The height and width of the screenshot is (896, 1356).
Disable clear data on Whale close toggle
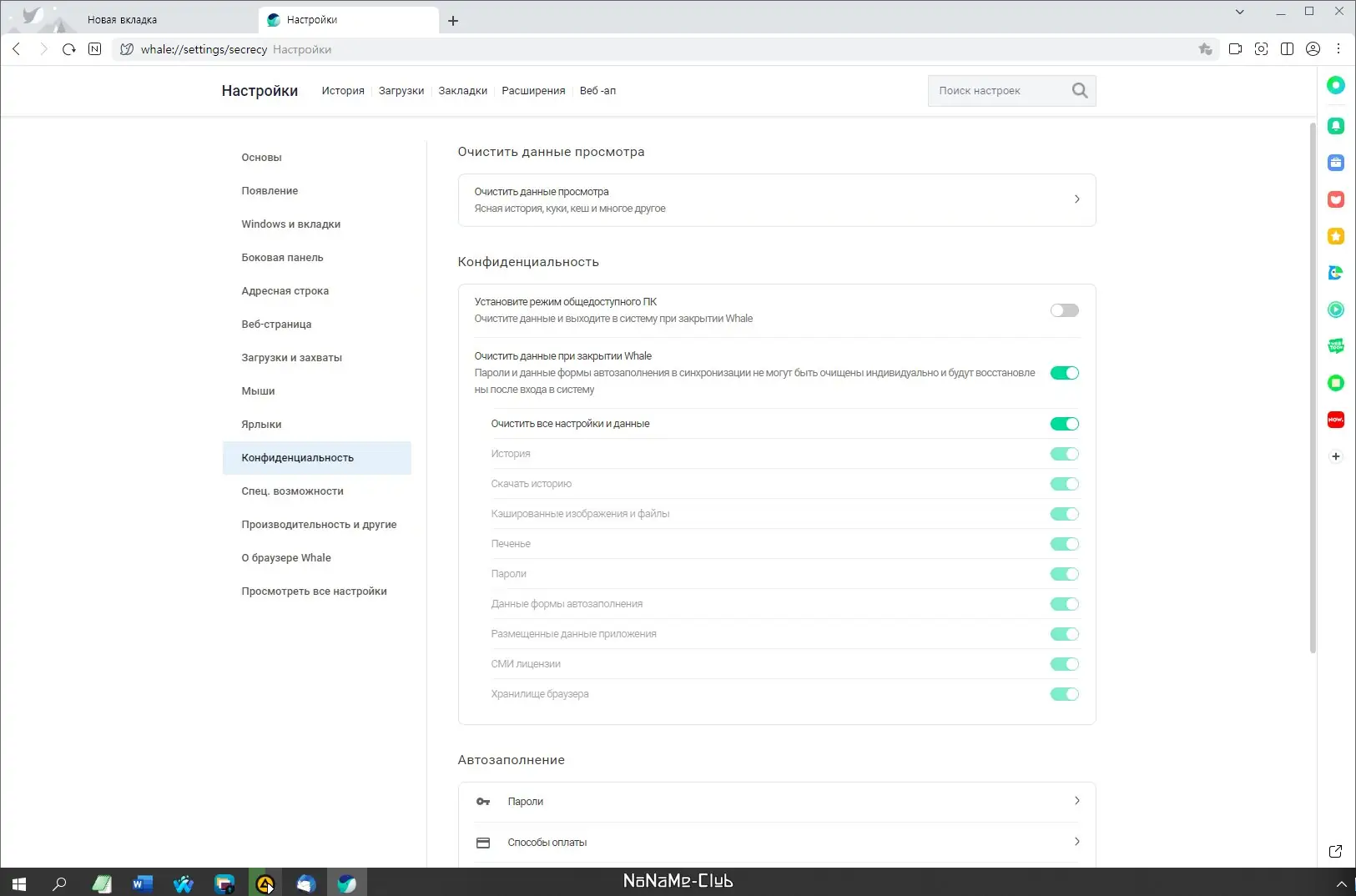[1065, 373]
